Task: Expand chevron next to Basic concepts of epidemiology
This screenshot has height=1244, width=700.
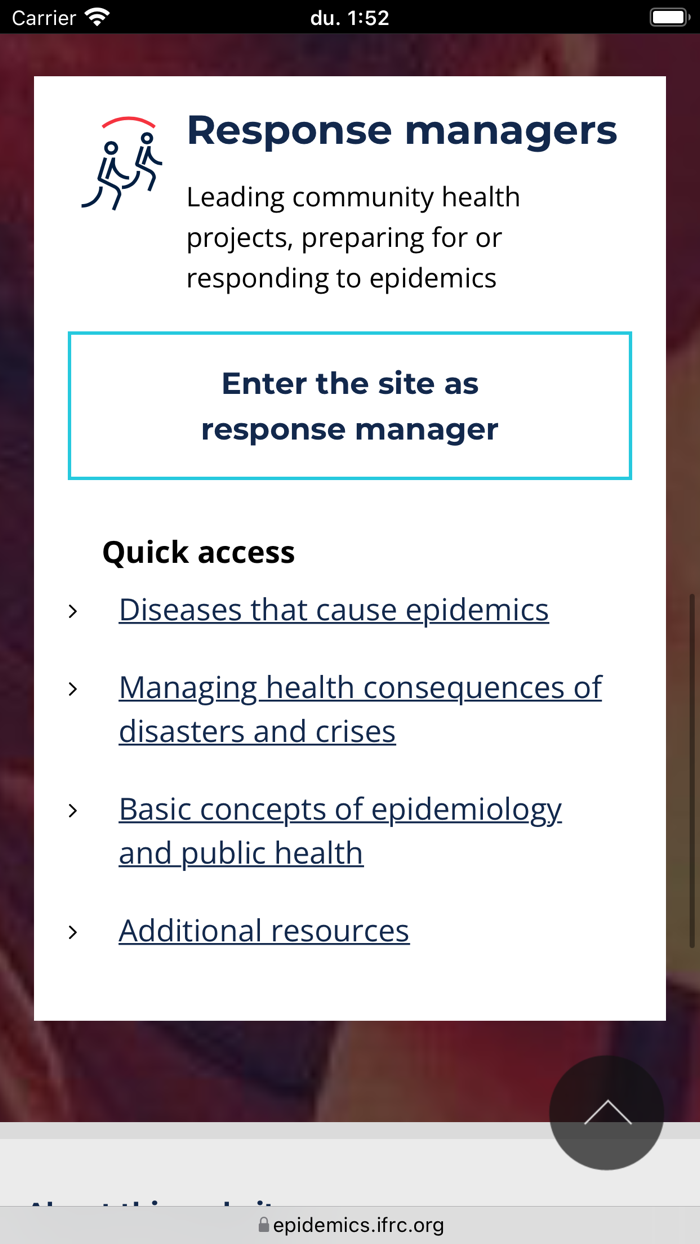Action: click(x=74, y=810)
